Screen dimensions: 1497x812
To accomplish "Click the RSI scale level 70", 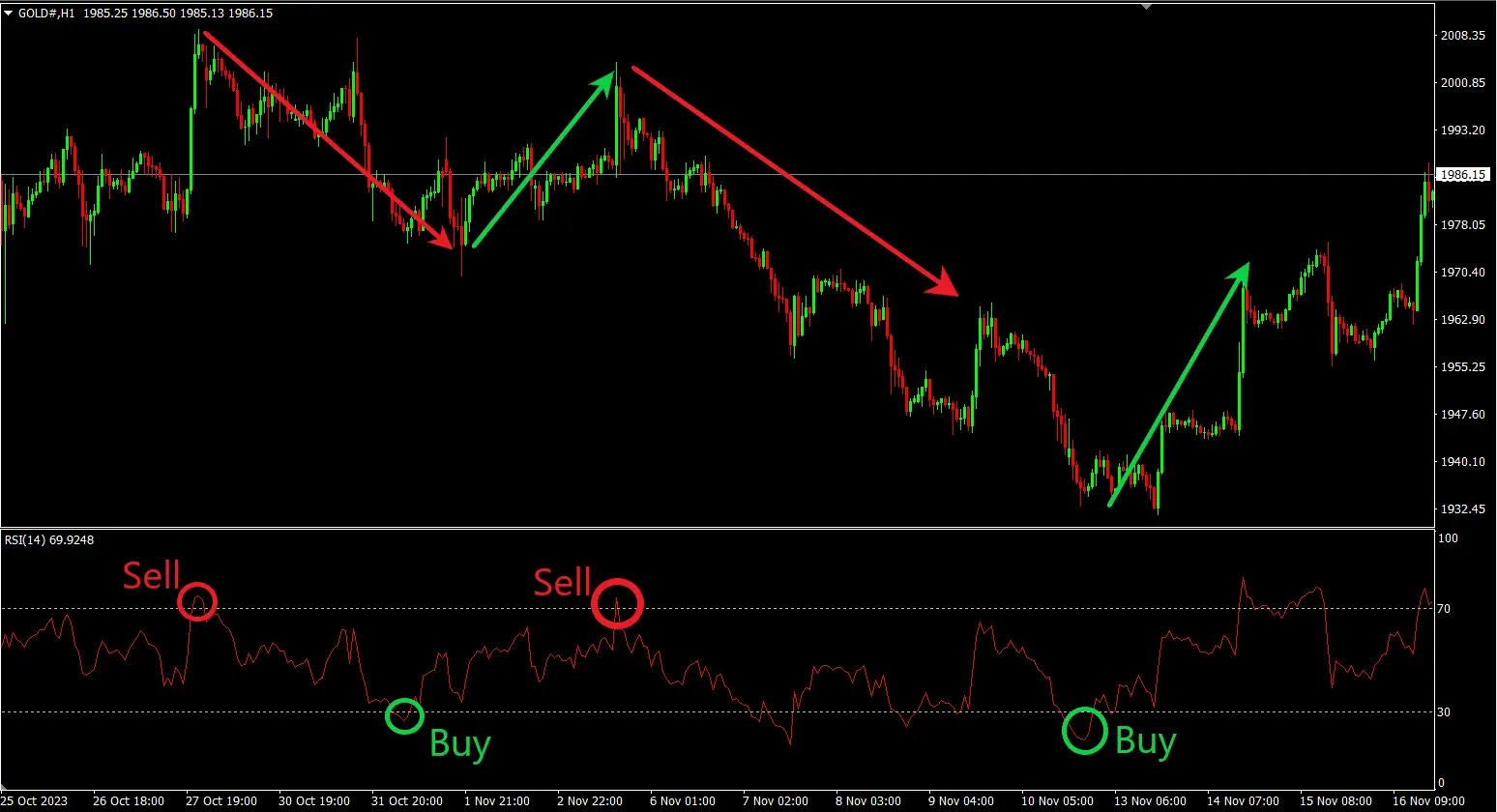I will [1445, 609].
